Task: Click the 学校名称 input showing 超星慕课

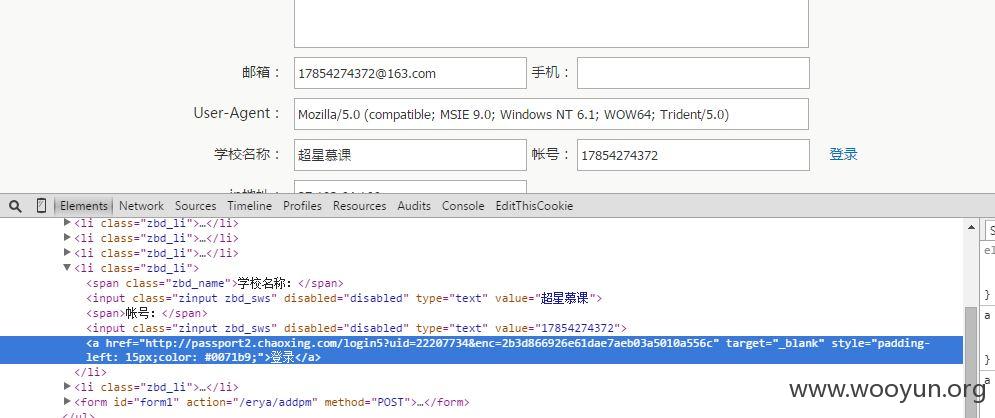Action: (x=410, y=155)
